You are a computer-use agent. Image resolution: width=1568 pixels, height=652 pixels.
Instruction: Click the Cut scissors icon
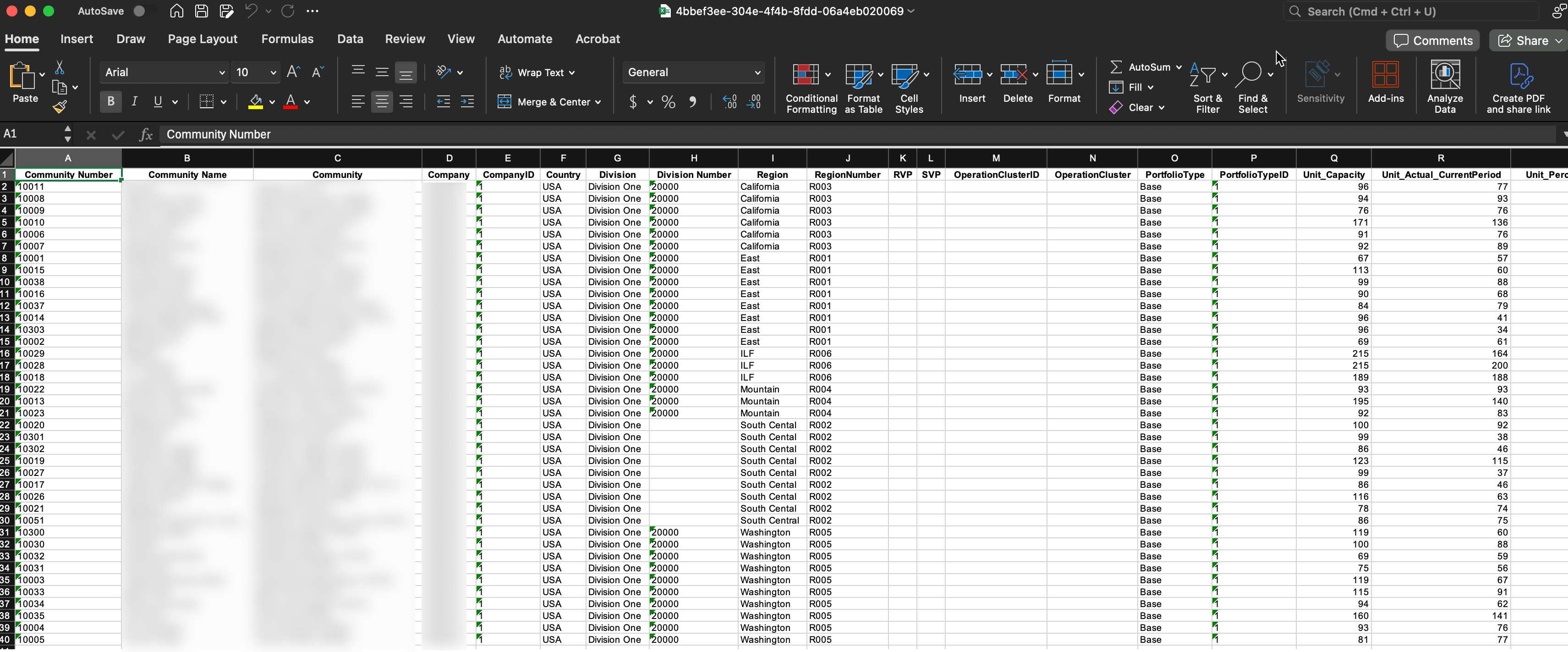pos(60,68)
